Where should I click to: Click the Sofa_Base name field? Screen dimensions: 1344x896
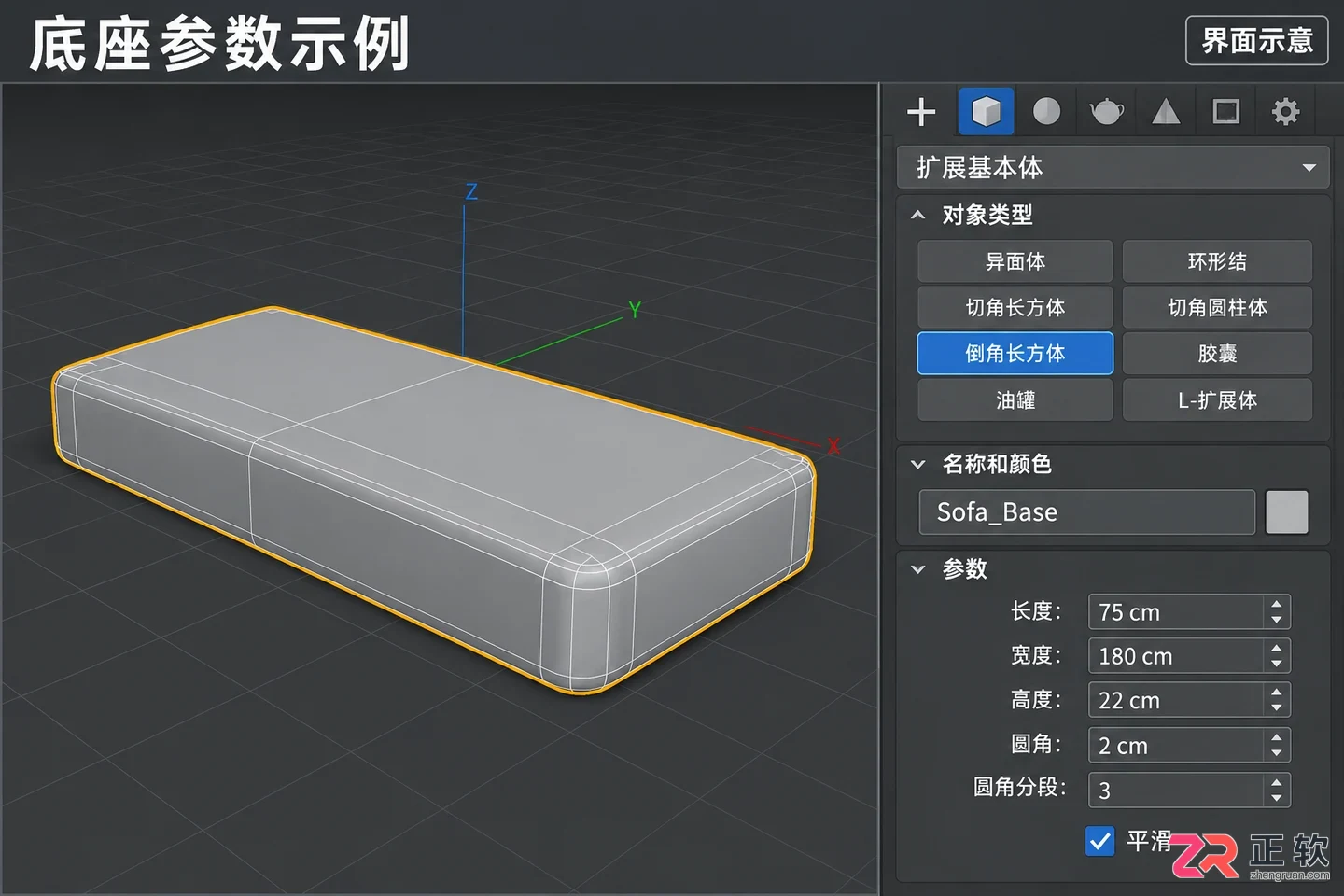coord(1087,512)
